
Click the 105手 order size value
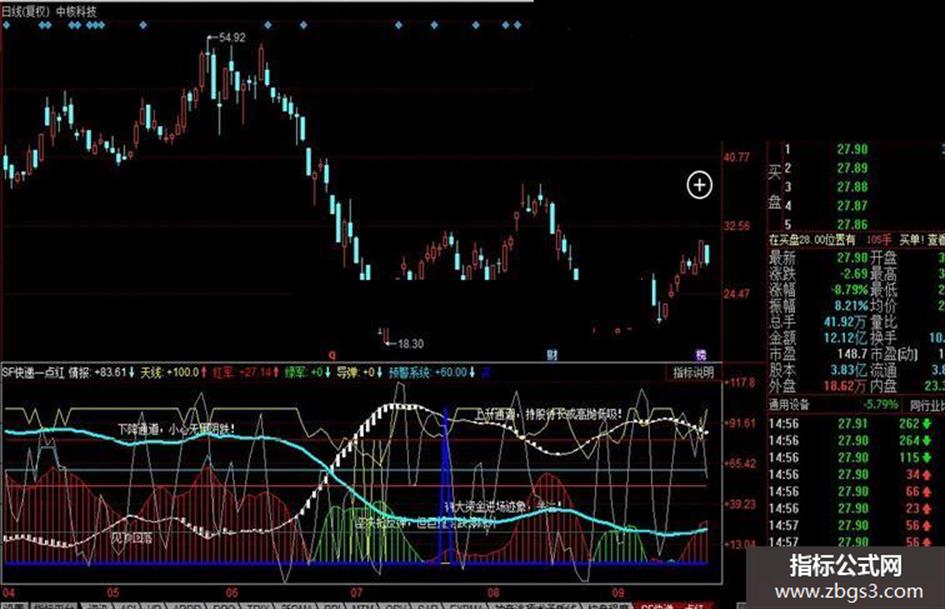pyautogui.click(x=879, y=240)
